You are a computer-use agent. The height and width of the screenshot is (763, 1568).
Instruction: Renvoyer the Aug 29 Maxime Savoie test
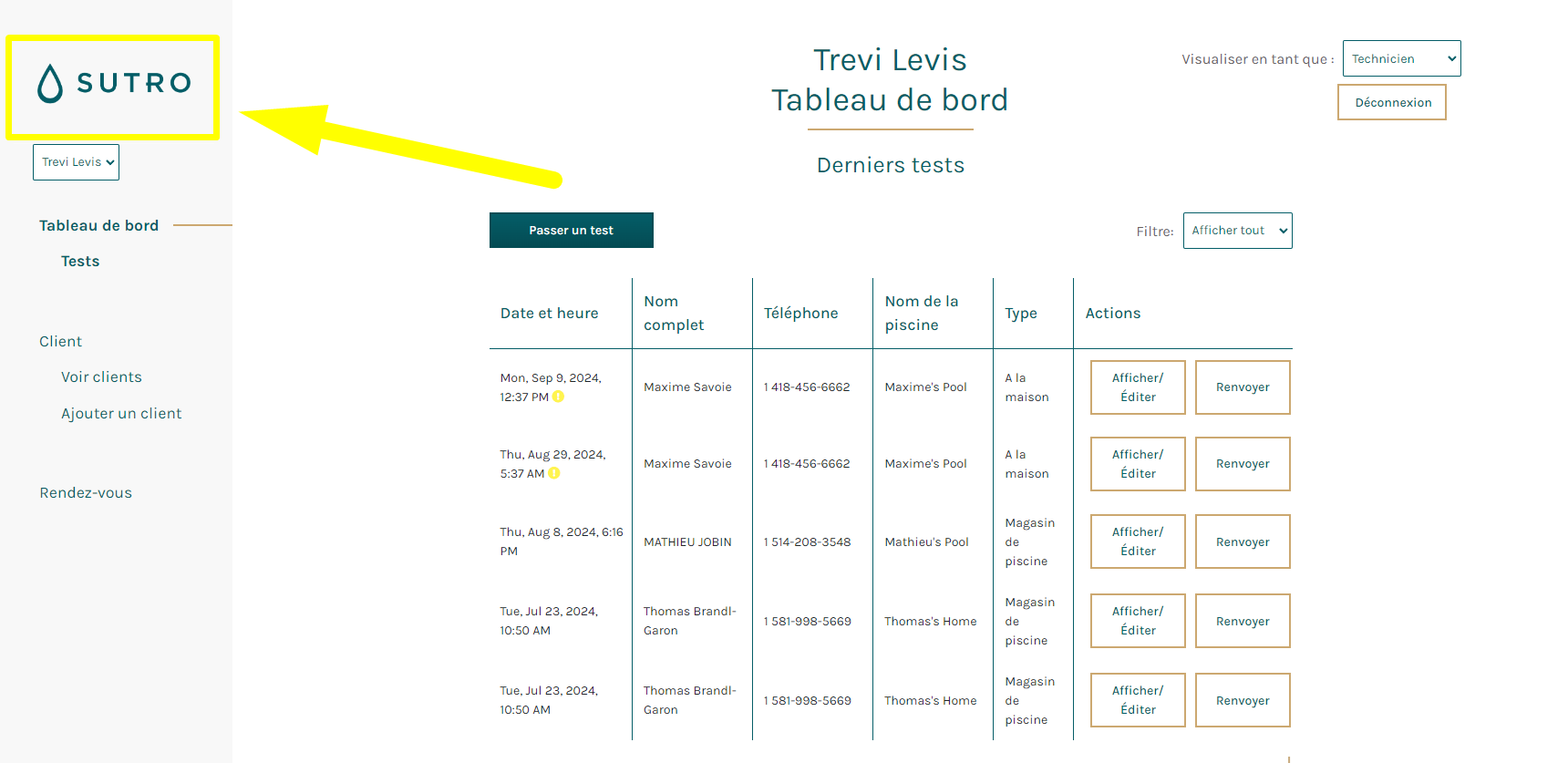click(1243, 464)
